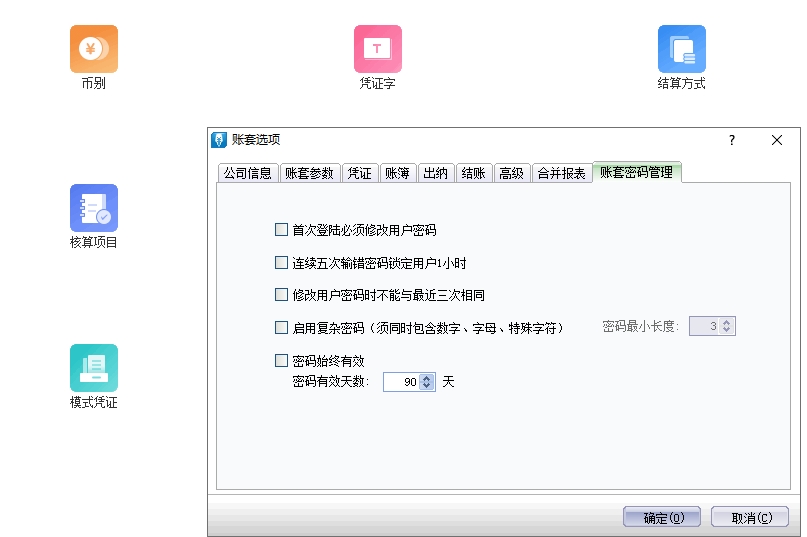The image size is (807, 537).
Task: Click the 密码有效天数 field showing 90
Action: (x=402, y=382)
